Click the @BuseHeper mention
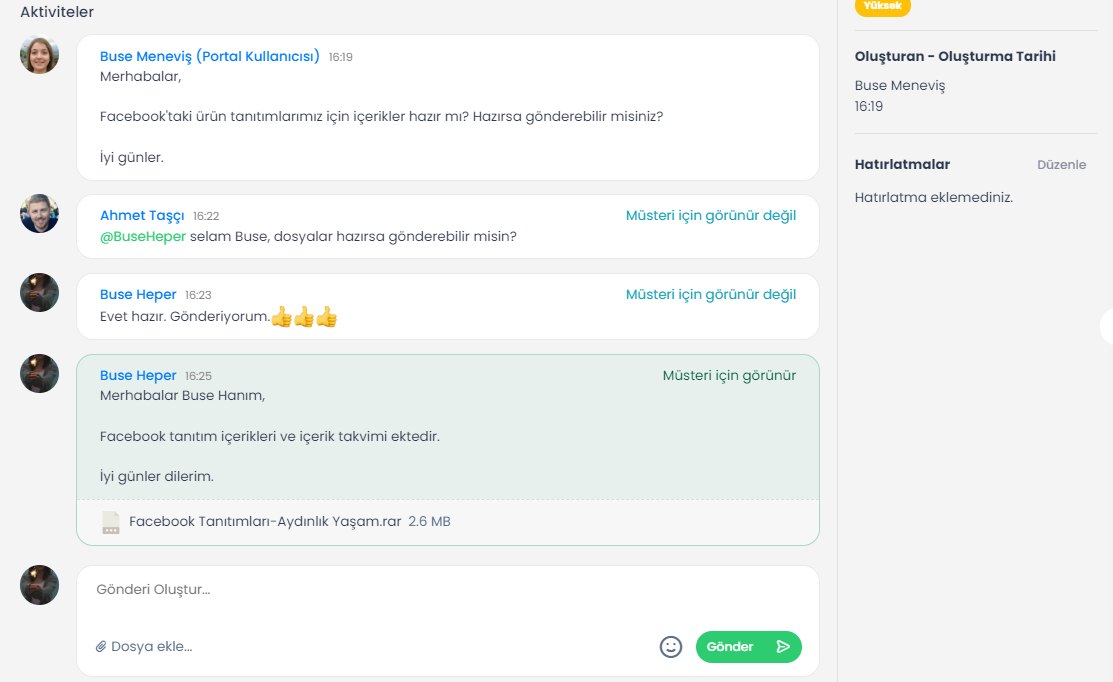Viewport: 1113px width, 682px height. pyautogui.click(x=143, y=237)
